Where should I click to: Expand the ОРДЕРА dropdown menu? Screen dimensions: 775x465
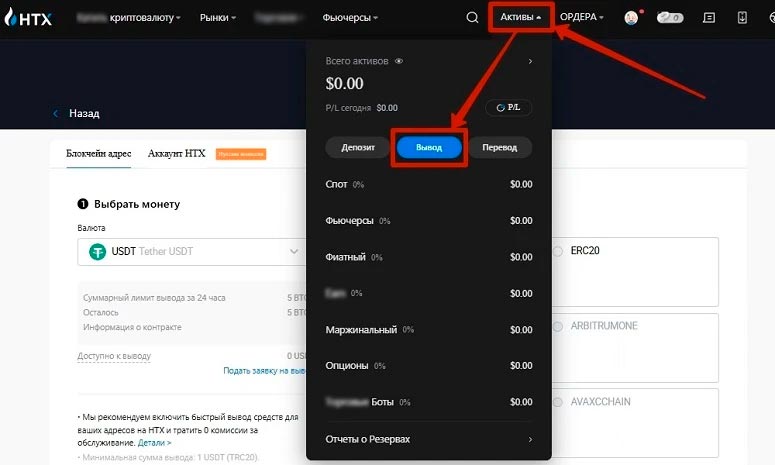click(582, 17)
